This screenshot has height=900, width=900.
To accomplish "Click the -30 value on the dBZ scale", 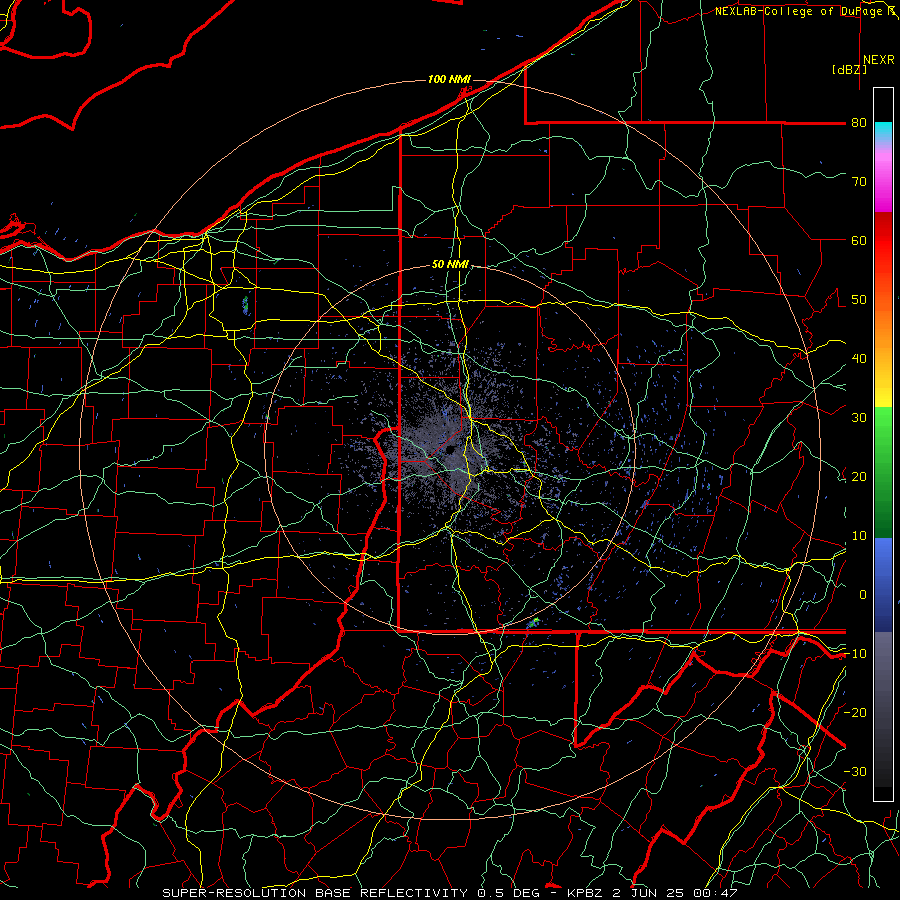I will coord(855,771).
